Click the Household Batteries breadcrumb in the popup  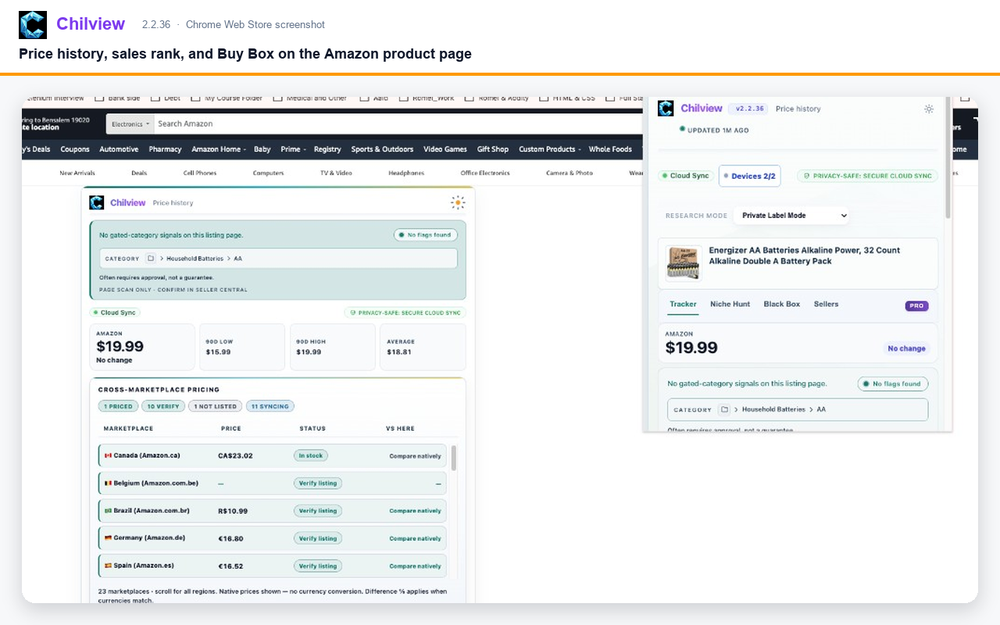click(x=774, y=409)
